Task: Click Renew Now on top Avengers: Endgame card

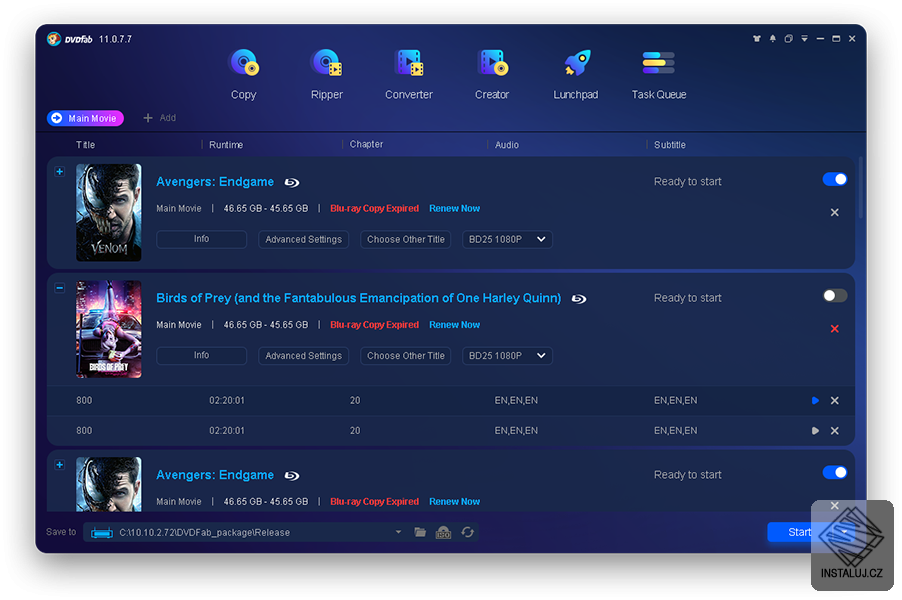Action: pyautogui.click(x=454, y=208)
